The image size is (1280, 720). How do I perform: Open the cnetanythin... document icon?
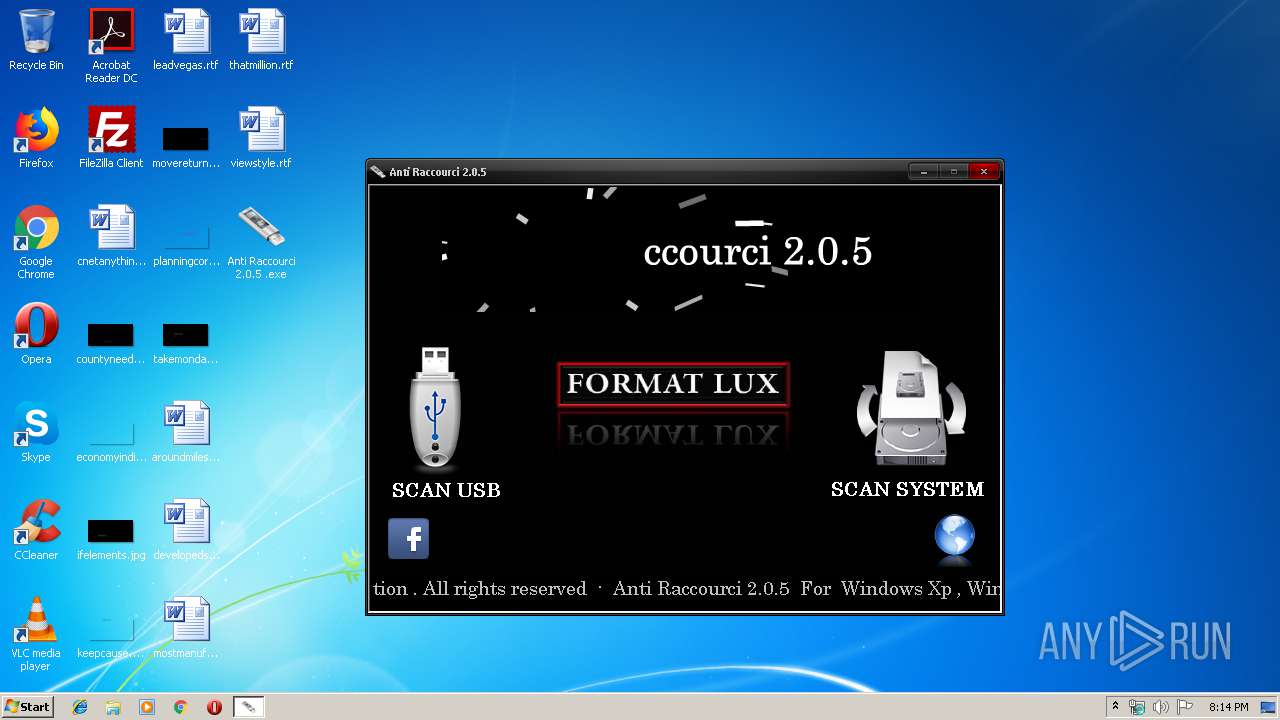[x=111, y=236]
